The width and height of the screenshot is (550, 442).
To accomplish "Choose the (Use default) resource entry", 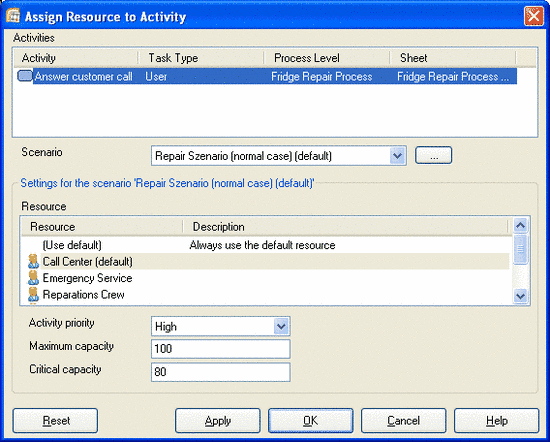I will click(x=72, y=245).
